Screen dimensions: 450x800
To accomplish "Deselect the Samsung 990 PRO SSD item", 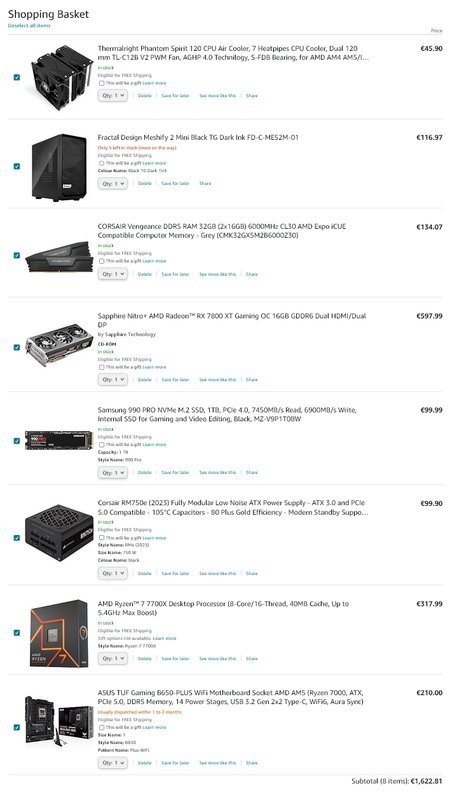I will pyautogui.click(x=17, y=441).
